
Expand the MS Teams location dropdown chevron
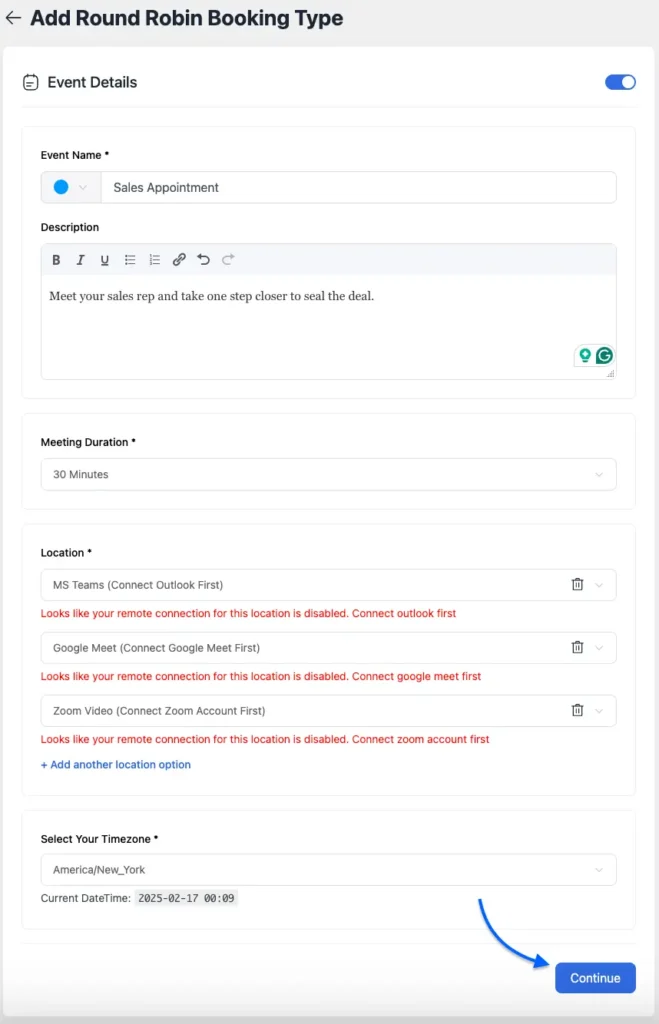point(600,585)
